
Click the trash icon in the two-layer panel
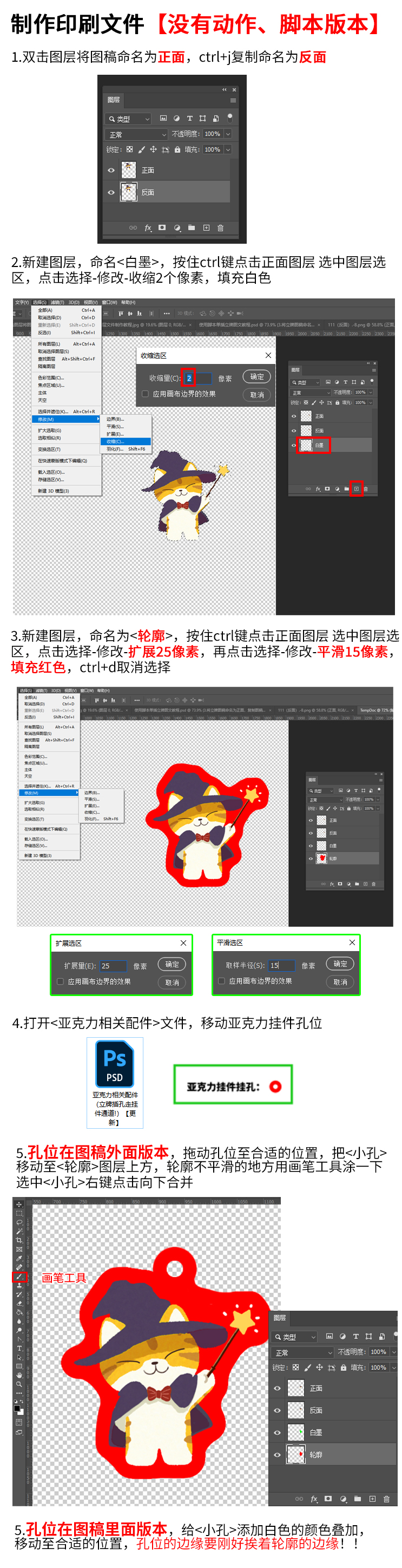click(221, 228)
